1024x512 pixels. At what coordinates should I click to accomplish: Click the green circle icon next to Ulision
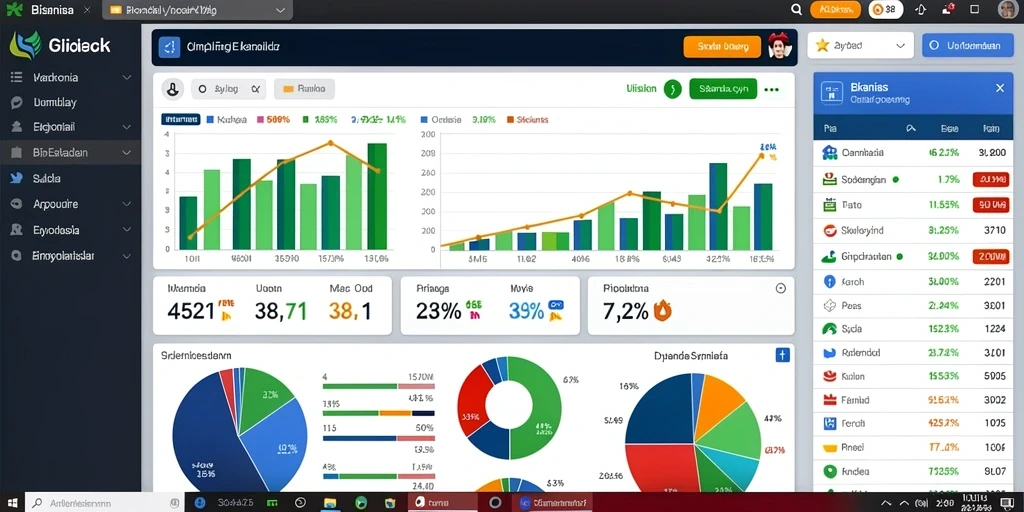(x=673, y=89)
